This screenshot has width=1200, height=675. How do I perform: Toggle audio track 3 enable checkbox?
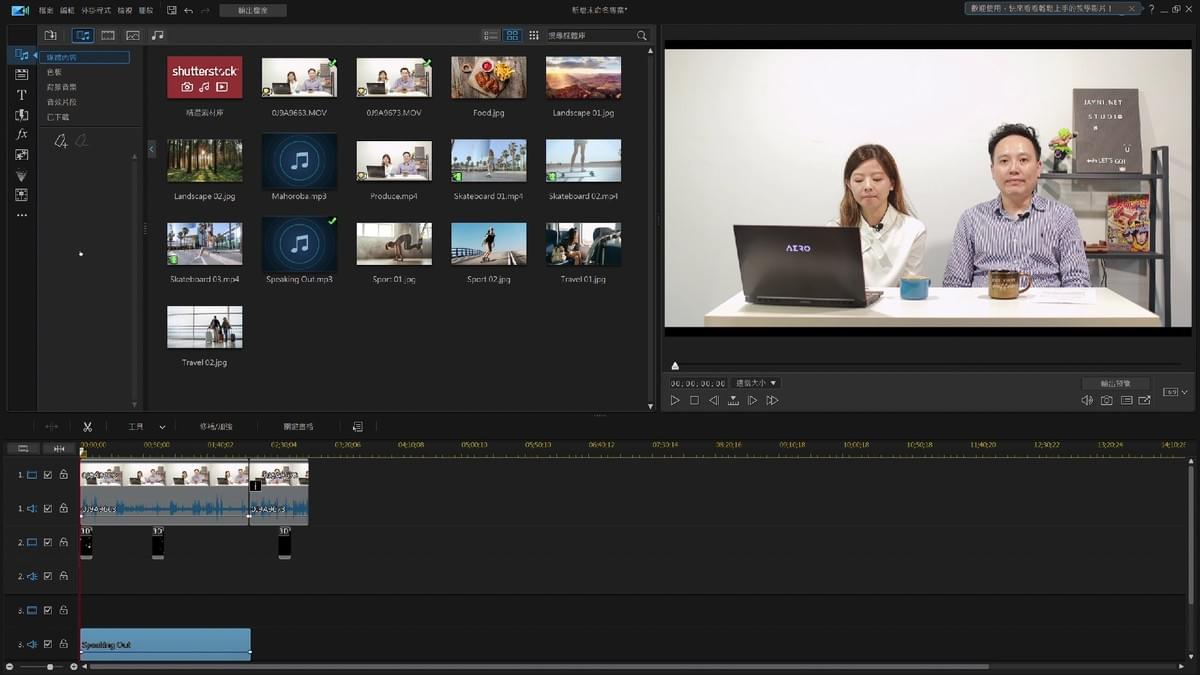[48, 644]
